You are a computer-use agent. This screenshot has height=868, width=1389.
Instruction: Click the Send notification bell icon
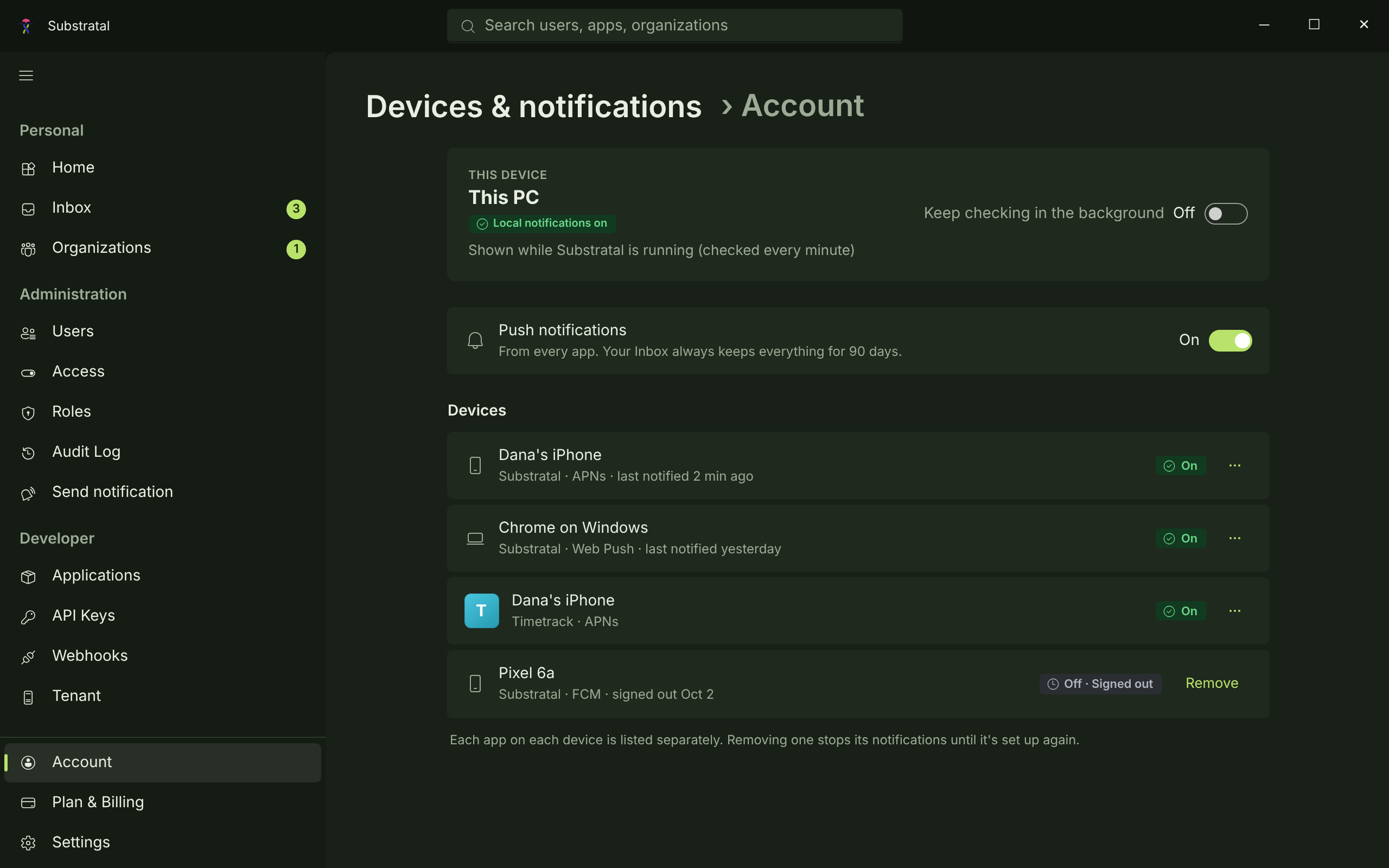[x=28, y=493]
